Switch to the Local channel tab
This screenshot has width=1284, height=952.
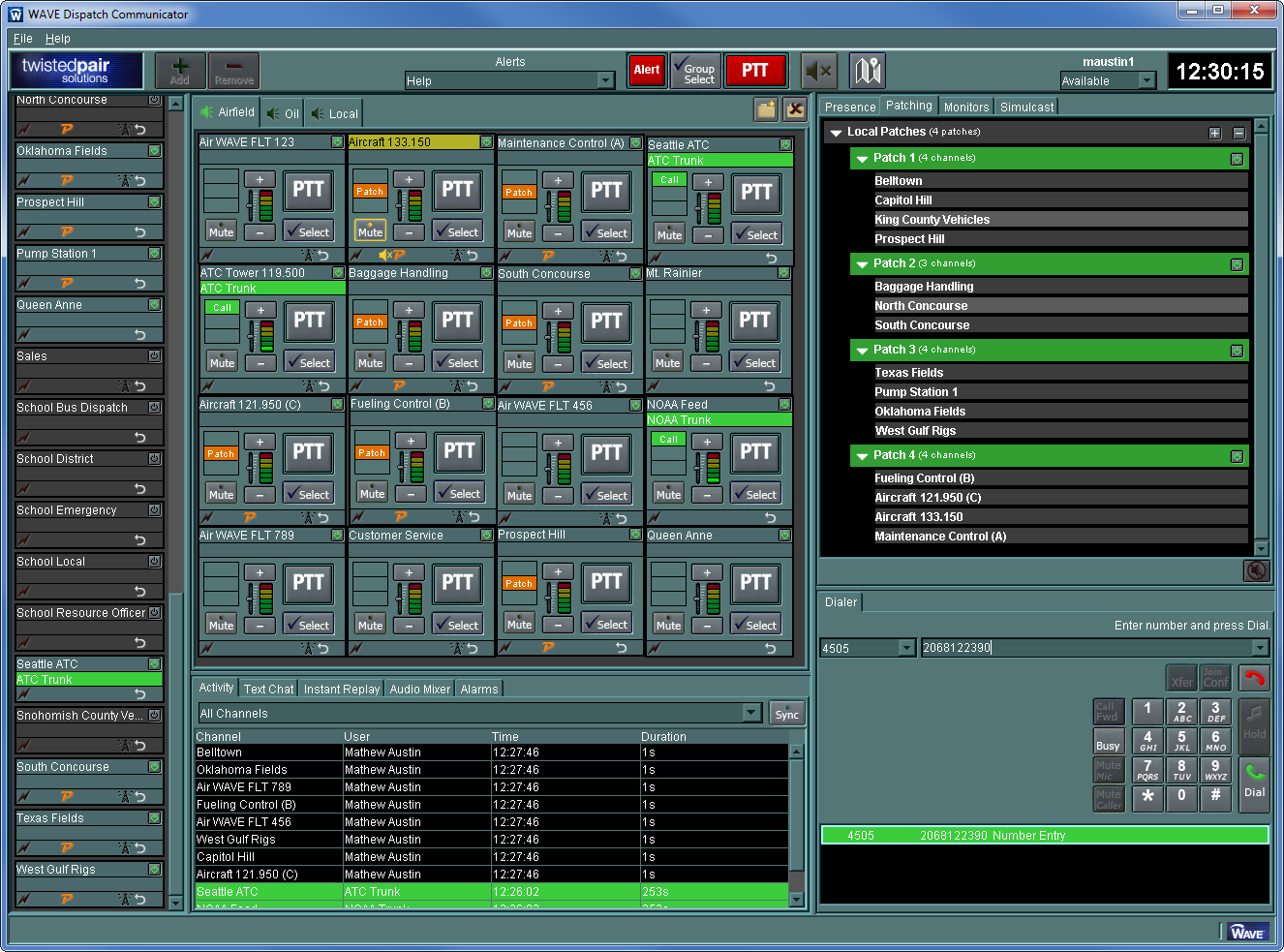pyautogui.click(x=335, y=113)
